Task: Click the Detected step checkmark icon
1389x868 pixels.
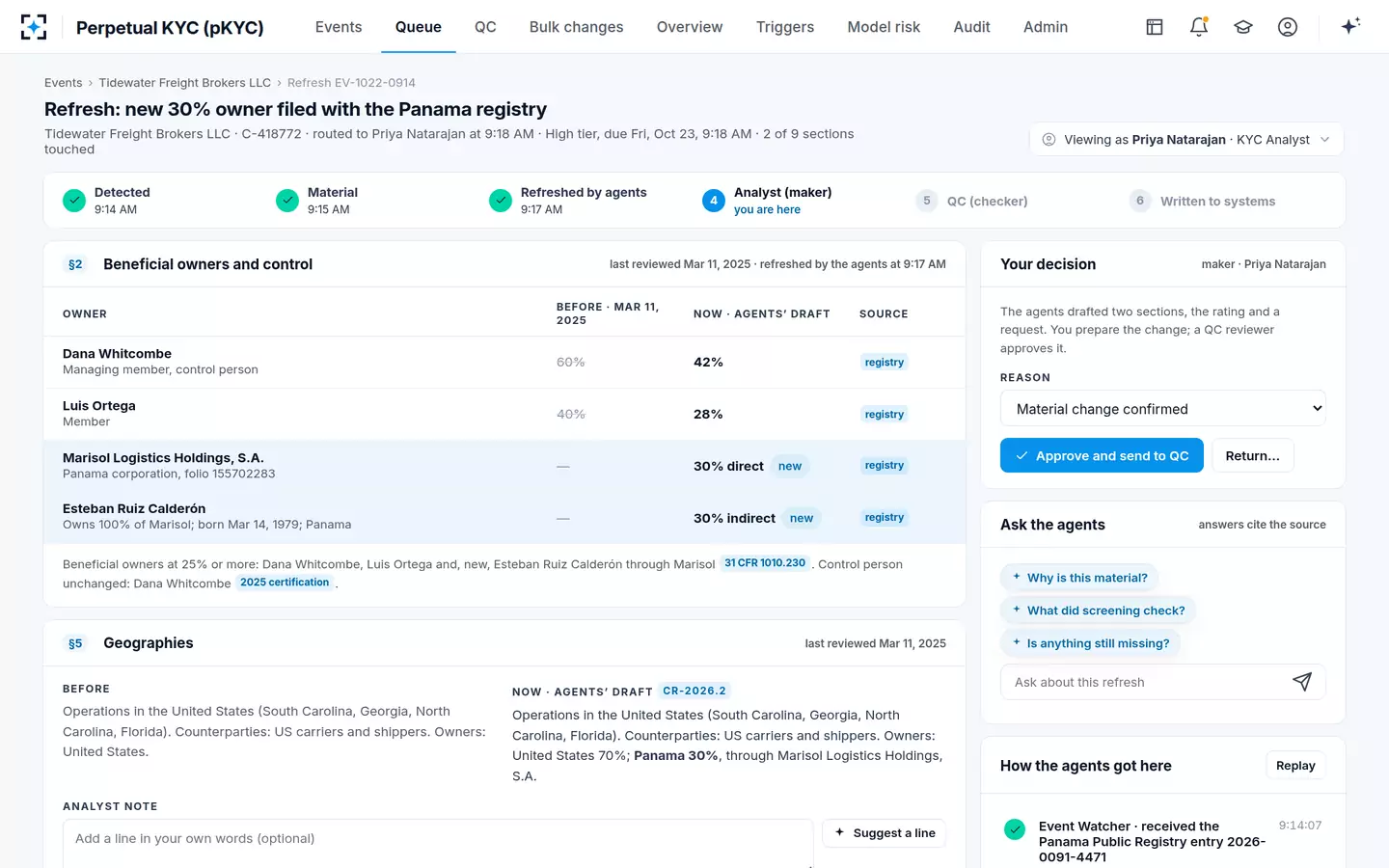Action: [x=74, y=201]
